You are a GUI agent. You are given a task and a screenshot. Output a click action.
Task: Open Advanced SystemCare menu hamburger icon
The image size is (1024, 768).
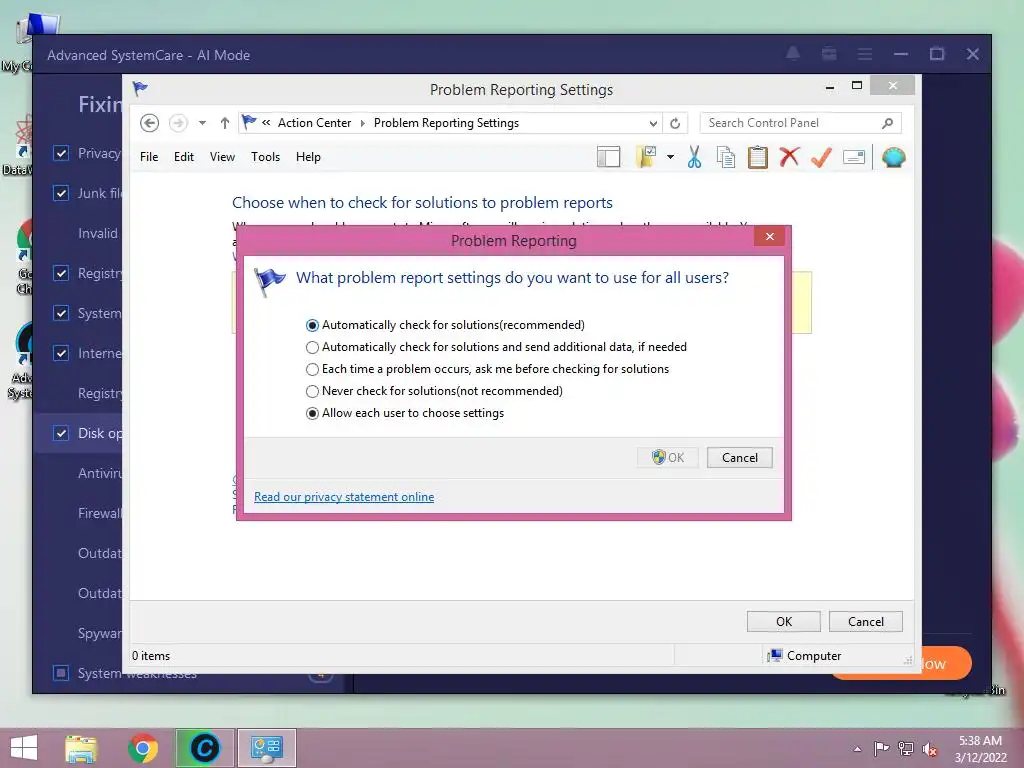point(865,54)
